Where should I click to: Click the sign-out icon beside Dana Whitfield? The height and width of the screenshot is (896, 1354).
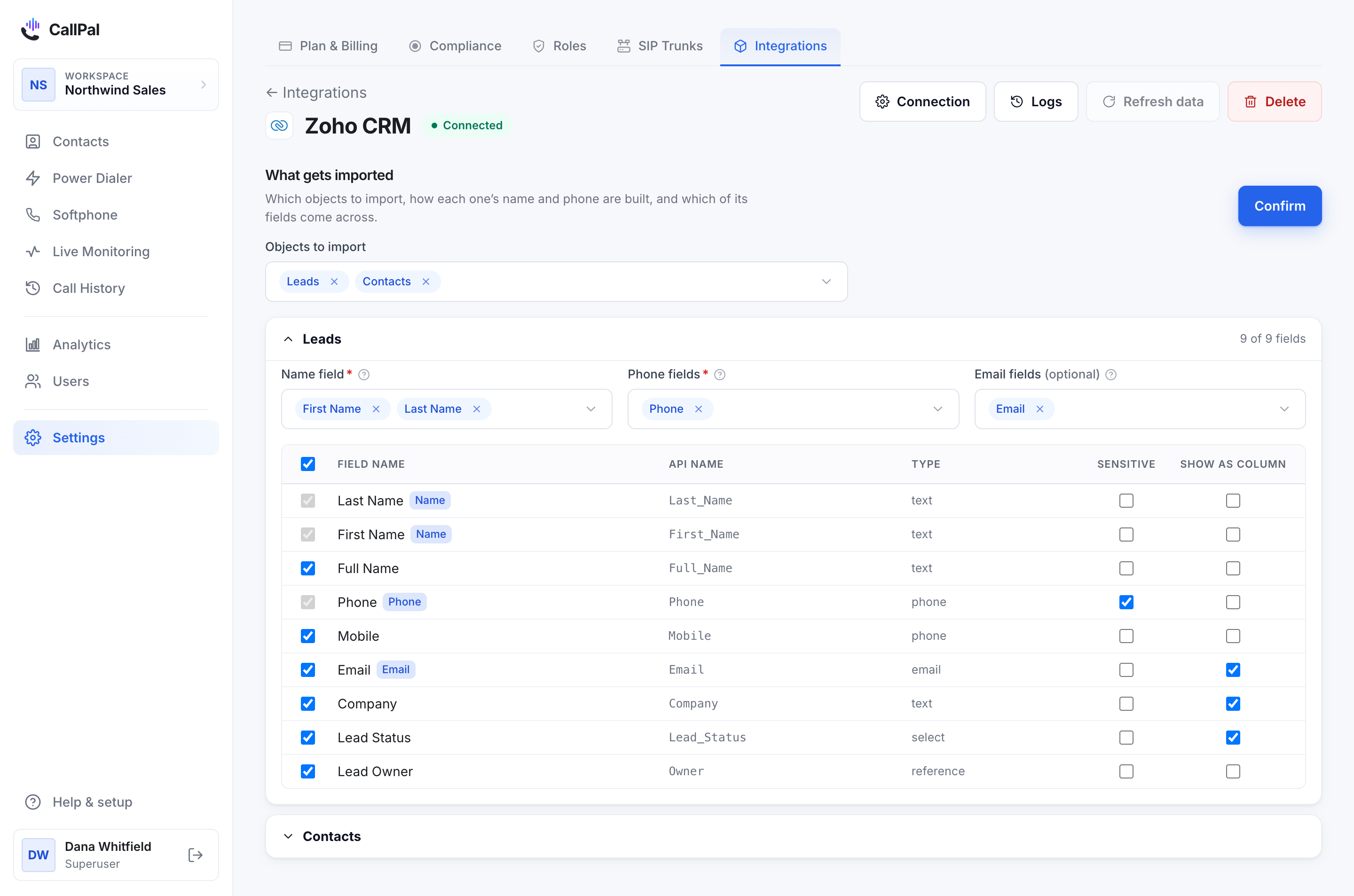click(x=196, y=855)
